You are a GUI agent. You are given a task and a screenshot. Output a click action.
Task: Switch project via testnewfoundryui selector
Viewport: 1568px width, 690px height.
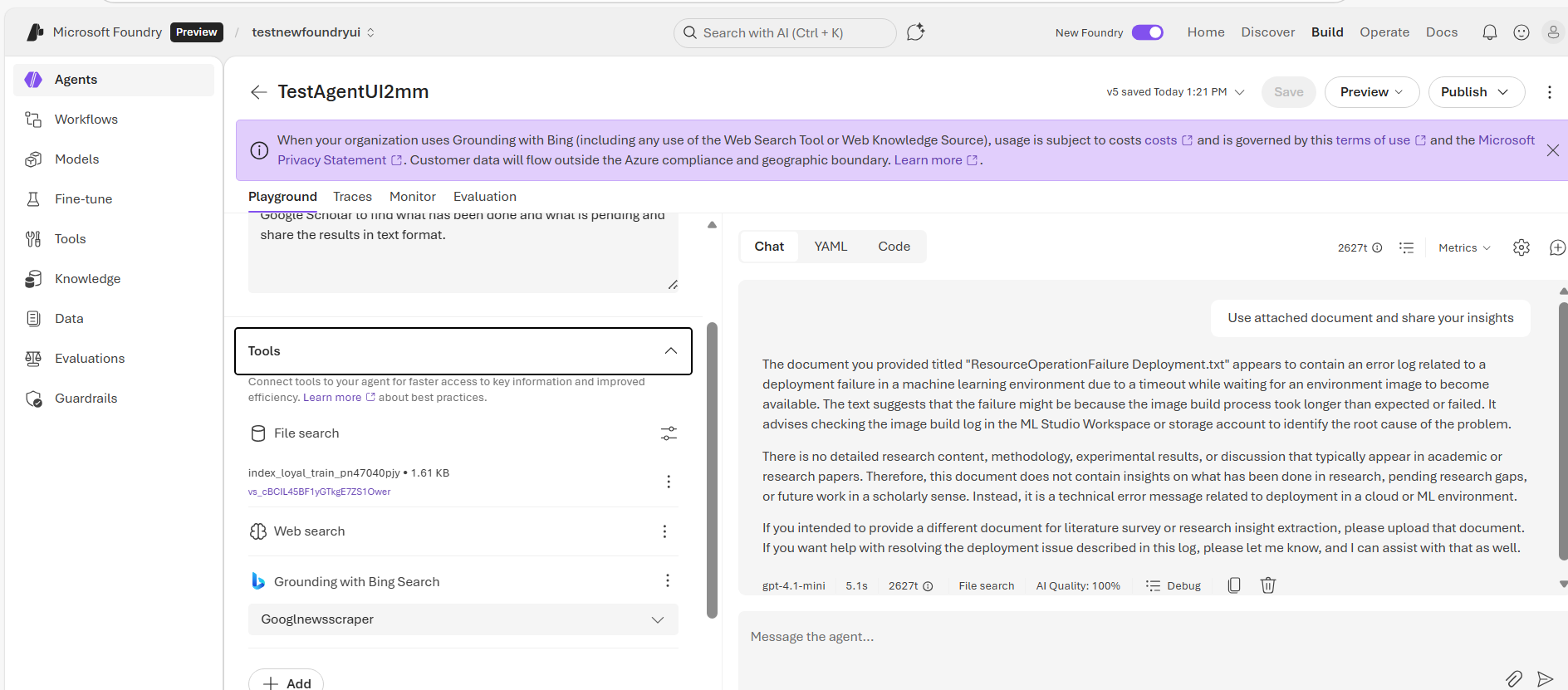click(313, 32)
